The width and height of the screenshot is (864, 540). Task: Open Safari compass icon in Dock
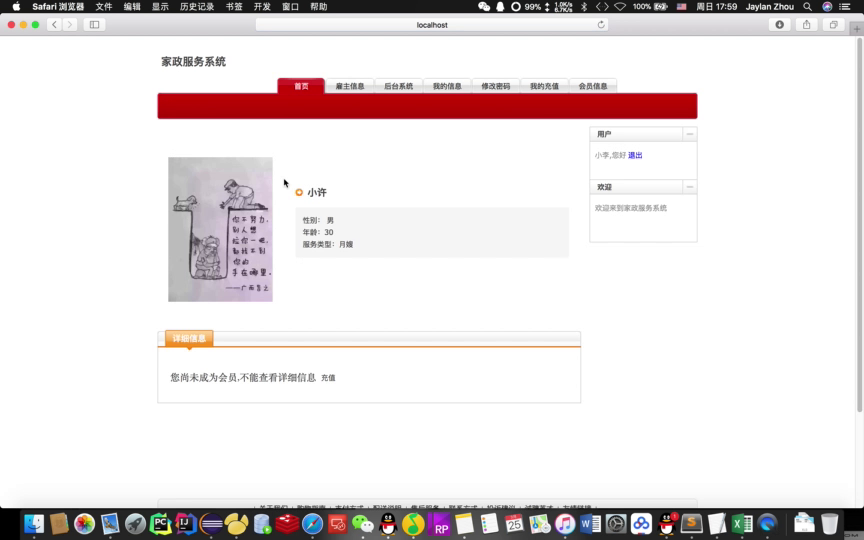tap(312, 524)
